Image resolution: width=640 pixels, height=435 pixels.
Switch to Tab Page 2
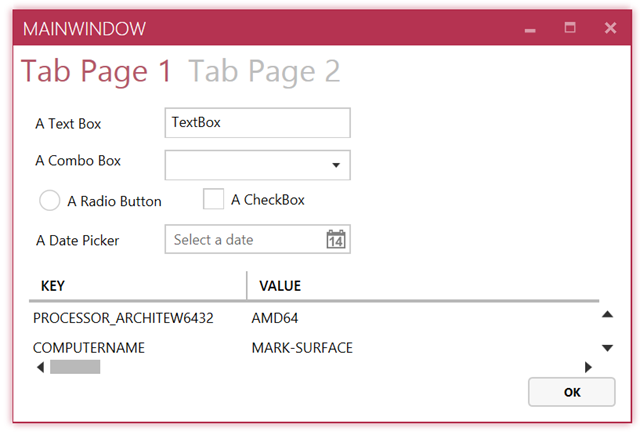264,71
